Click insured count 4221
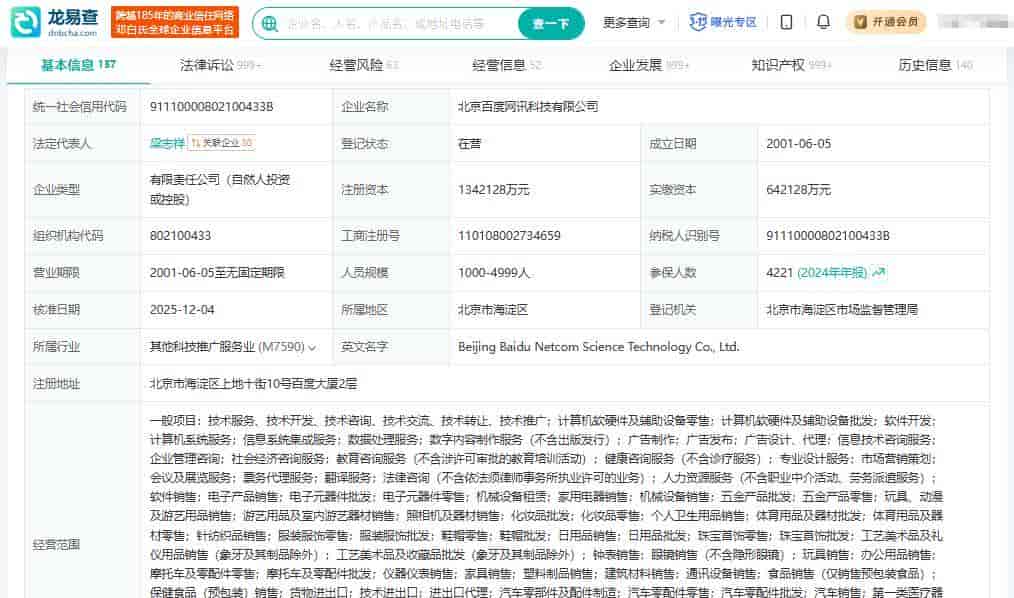The height and width of the screenshot is (598, 1014). 779,273
